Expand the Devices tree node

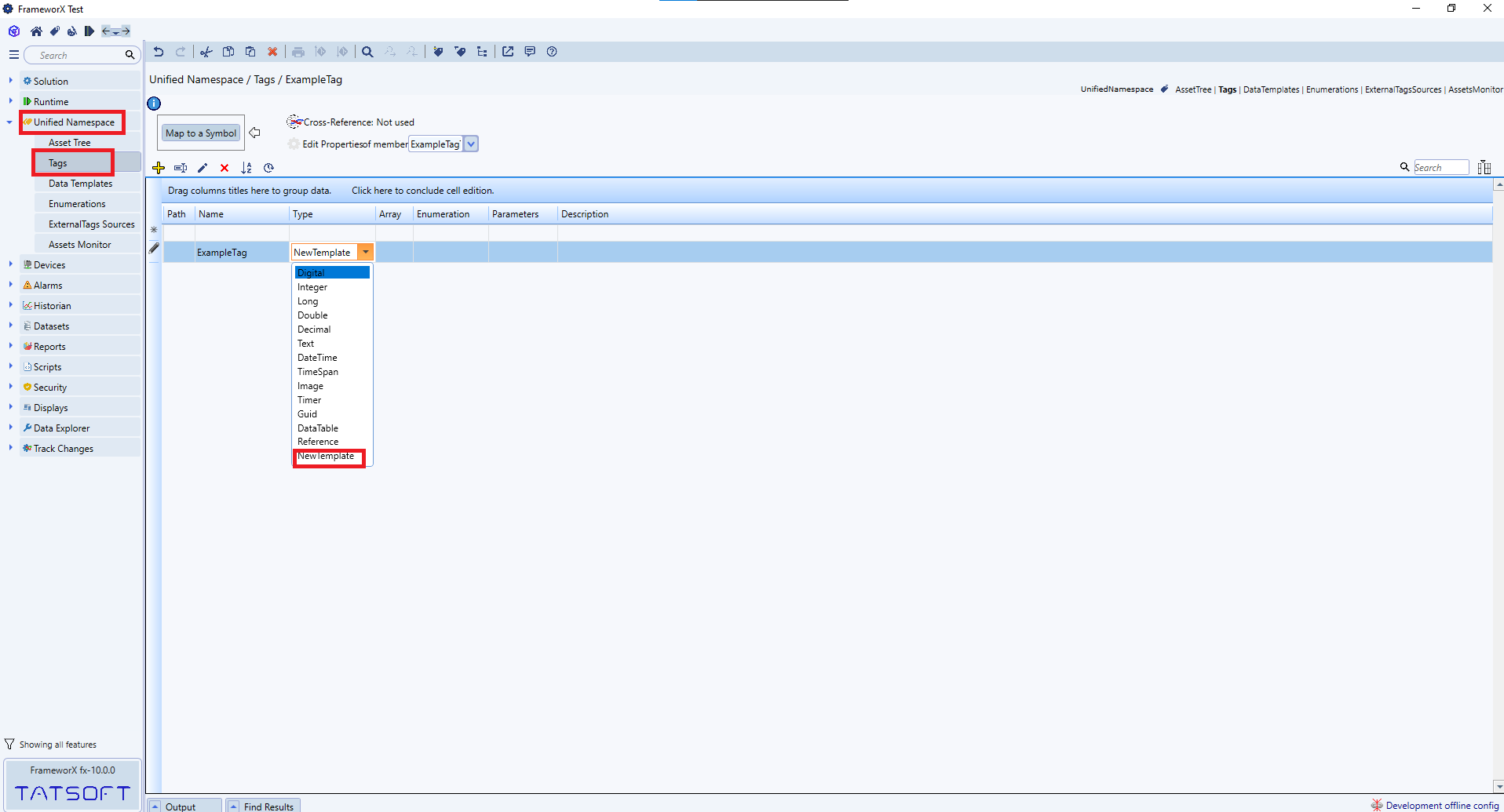tap(10, 264)
